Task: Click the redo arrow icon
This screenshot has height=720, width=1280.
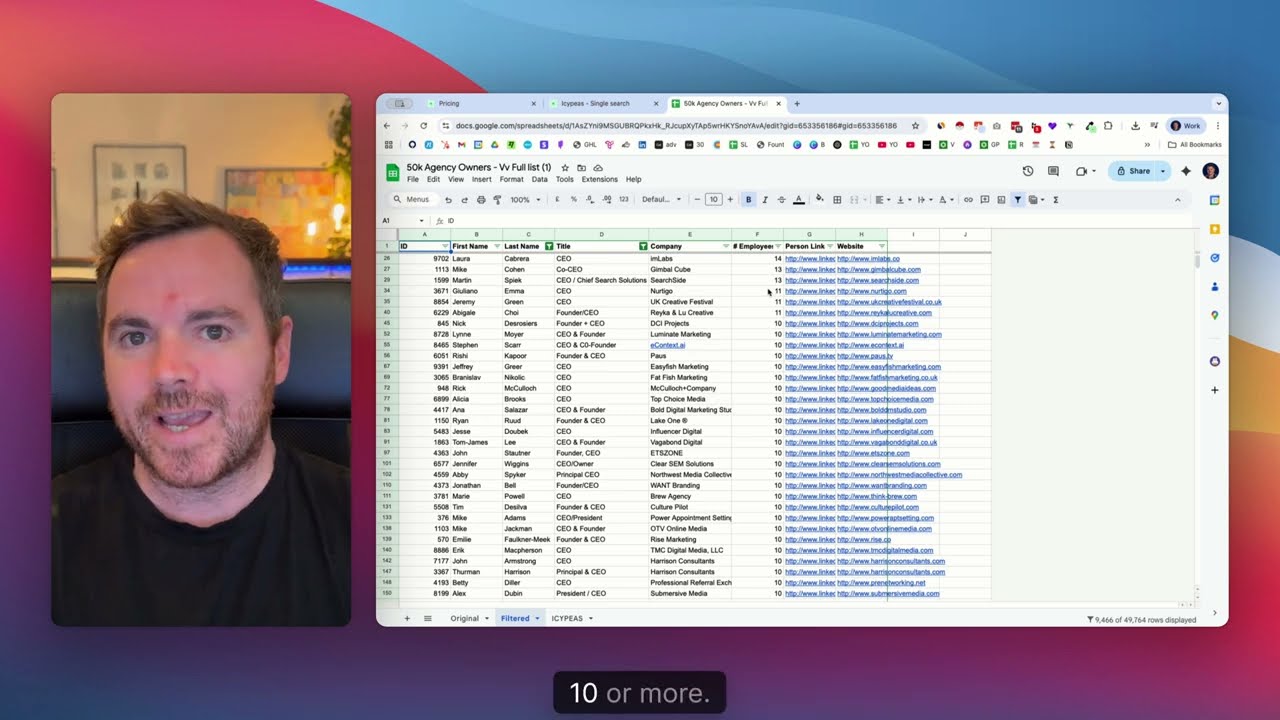Action: [464, 200]
